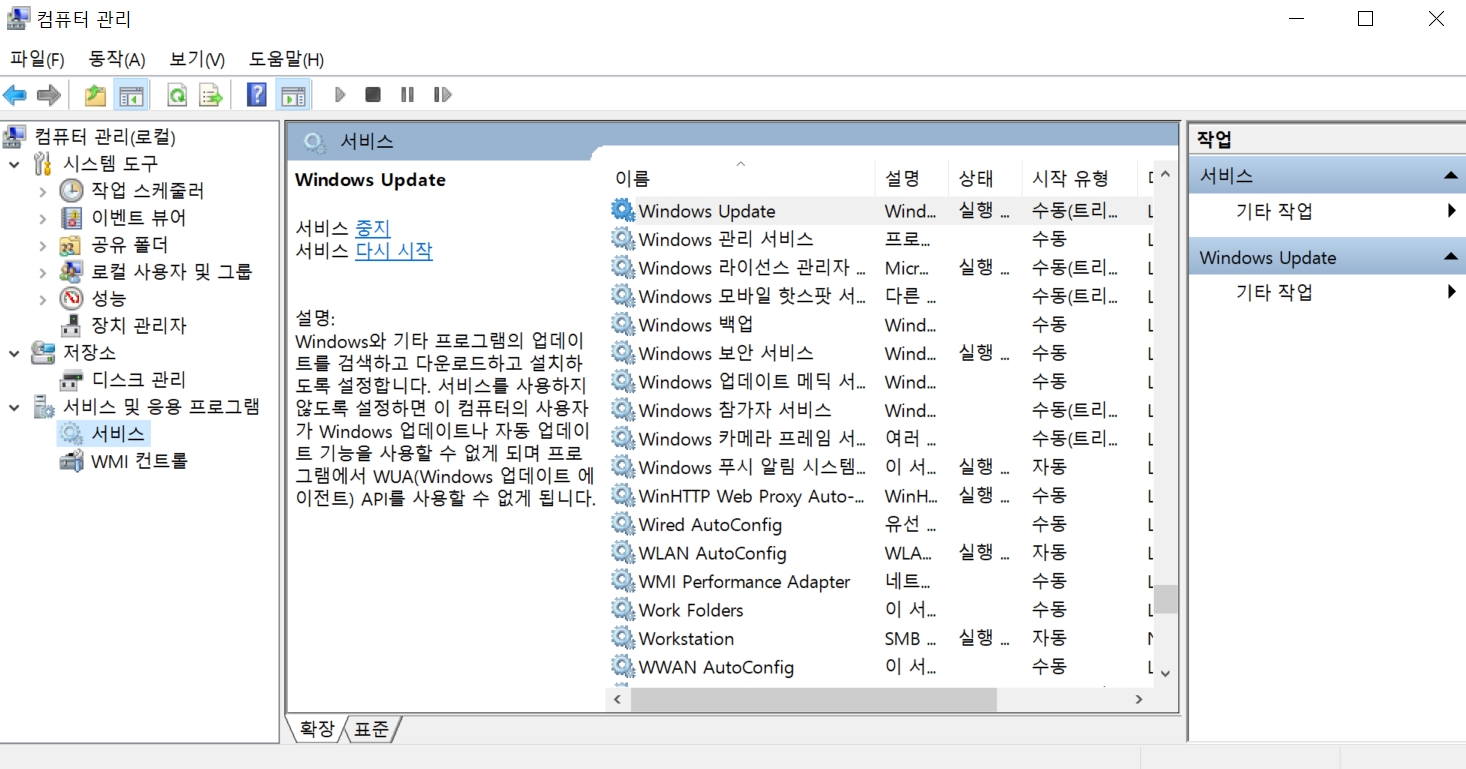Select 작업 스케줄러 in the tree

[148, 190]
